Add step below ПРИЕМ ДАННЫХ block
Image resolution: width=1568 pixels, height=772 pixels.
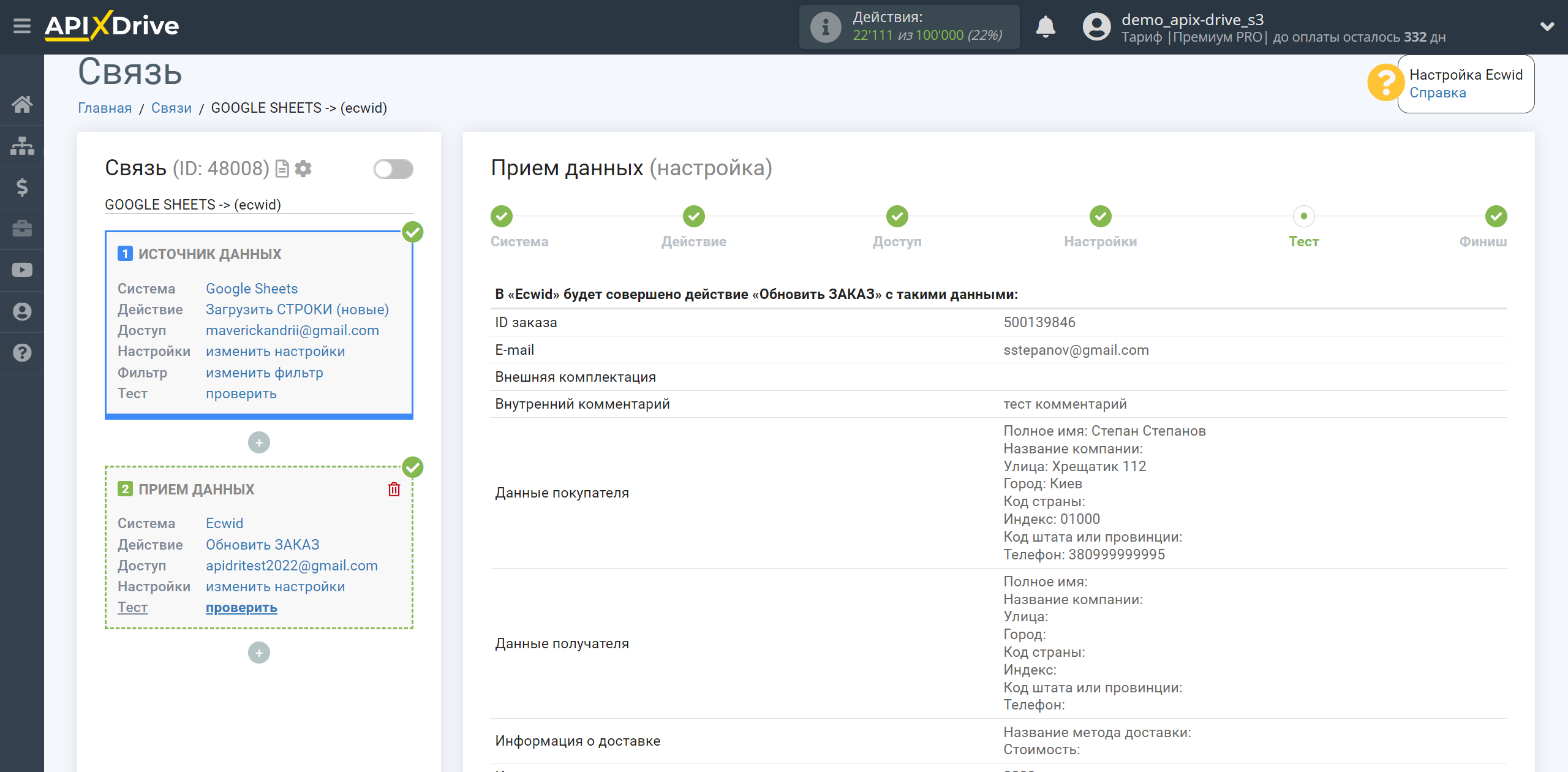point(259,653)
